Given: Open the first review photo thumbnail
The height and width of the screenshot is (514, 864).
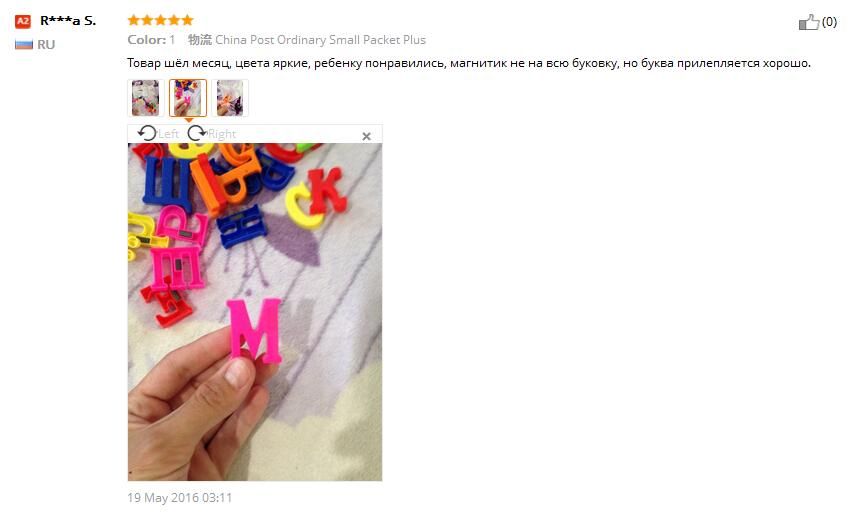Looking at the screenshot, I should [145, 98].
